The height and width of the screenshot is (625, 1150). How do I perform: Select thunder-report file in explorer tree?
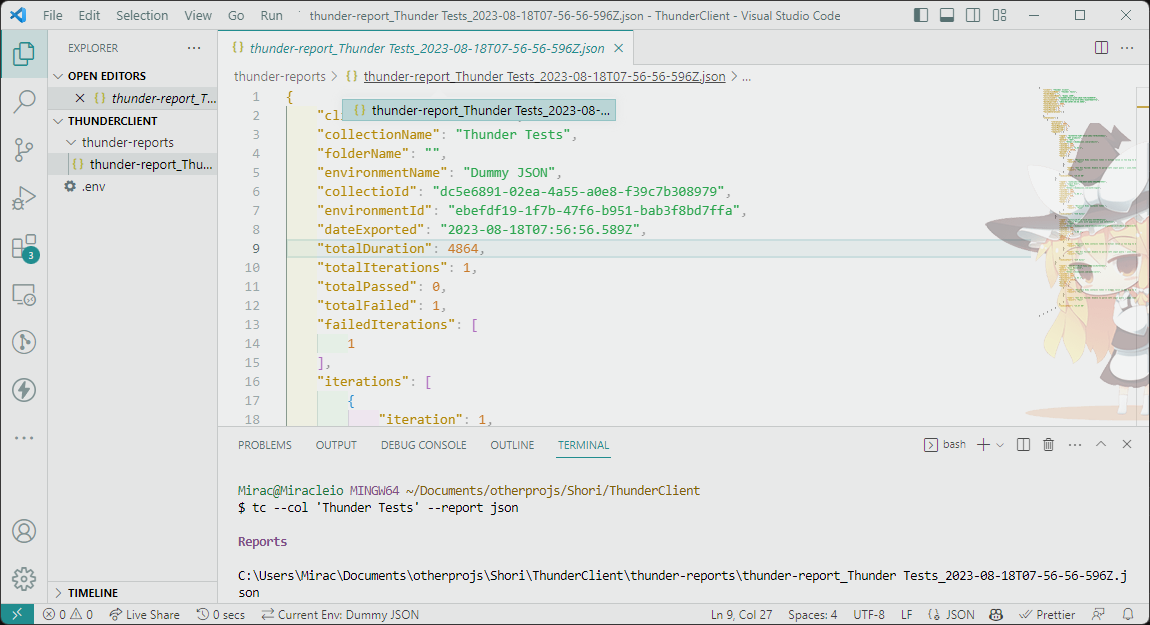(x=133, y=164)
